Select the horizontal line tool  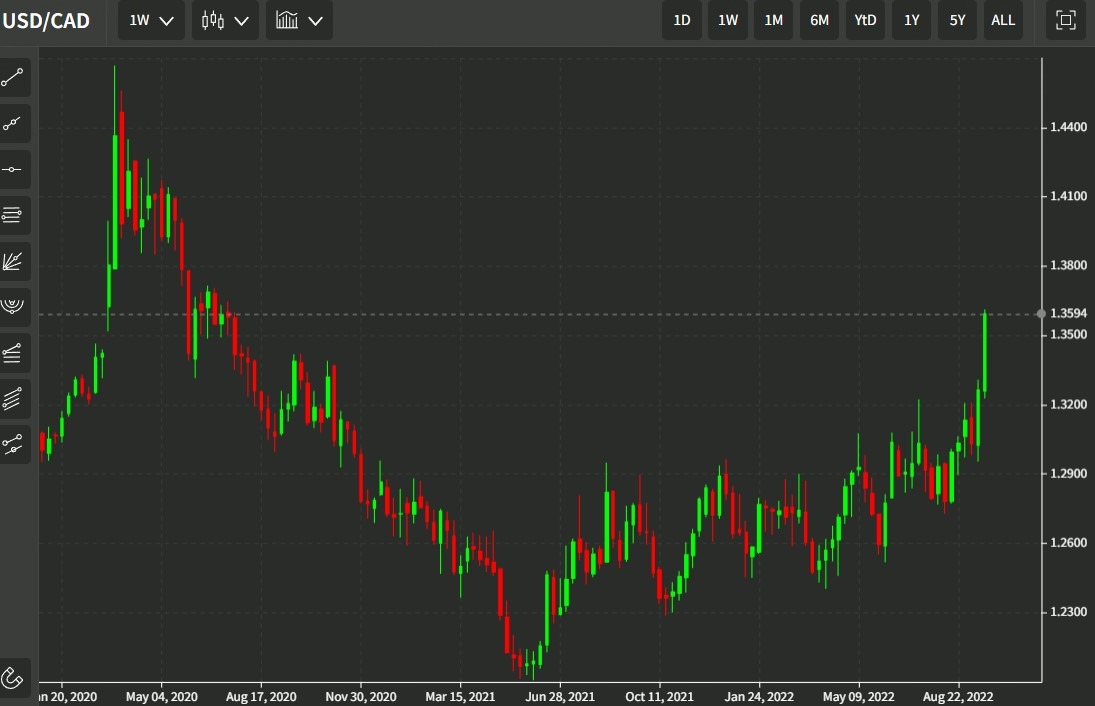pyautogui.click(x=13, y=170)
